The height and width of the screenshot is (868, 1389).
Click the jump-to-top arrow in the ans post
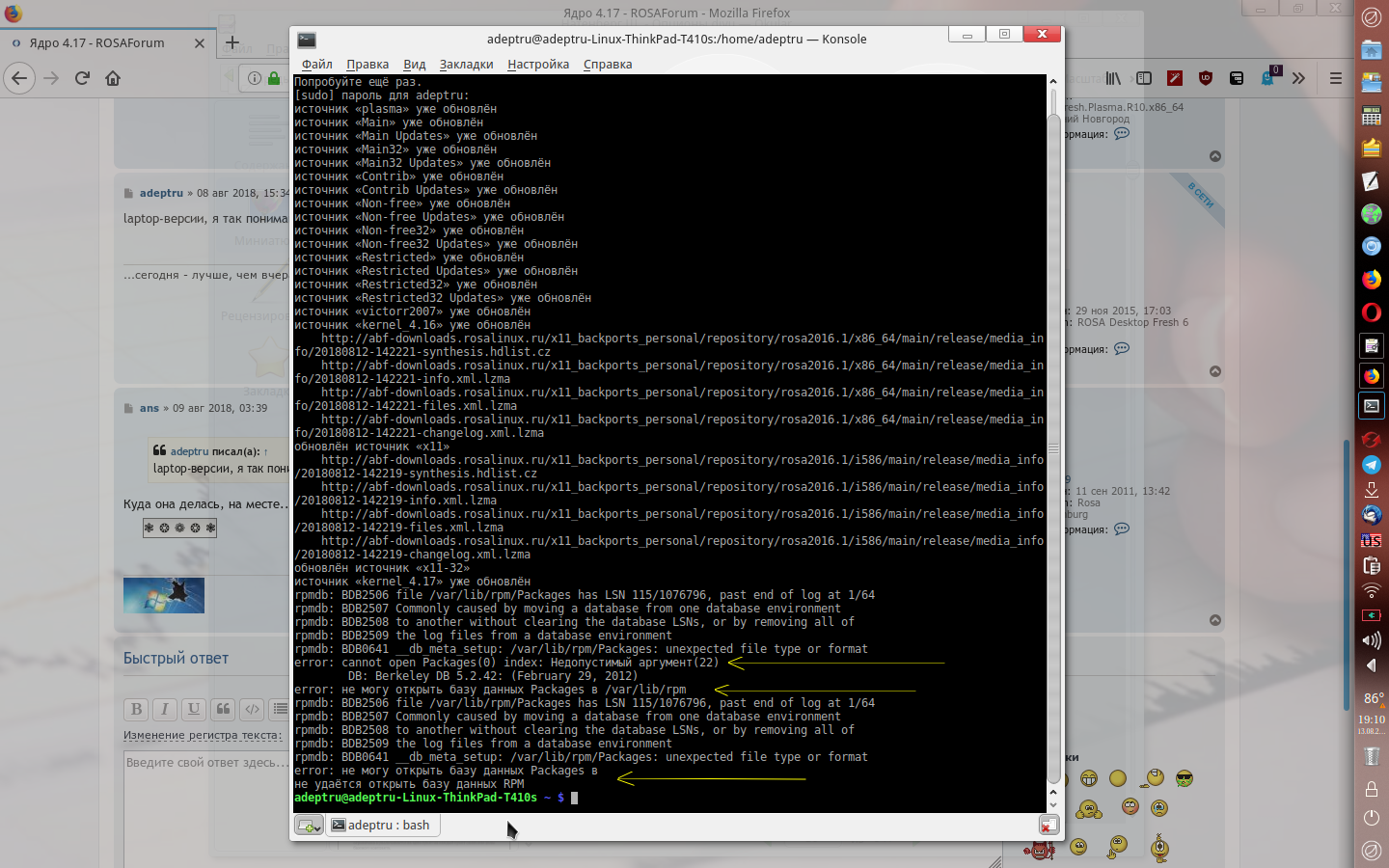(1215, 620)
